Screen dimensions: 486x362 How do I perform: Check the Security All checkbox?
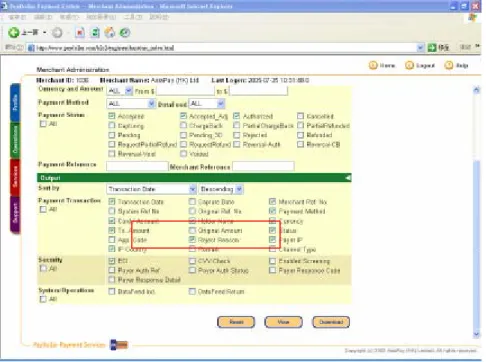(43, 269)
